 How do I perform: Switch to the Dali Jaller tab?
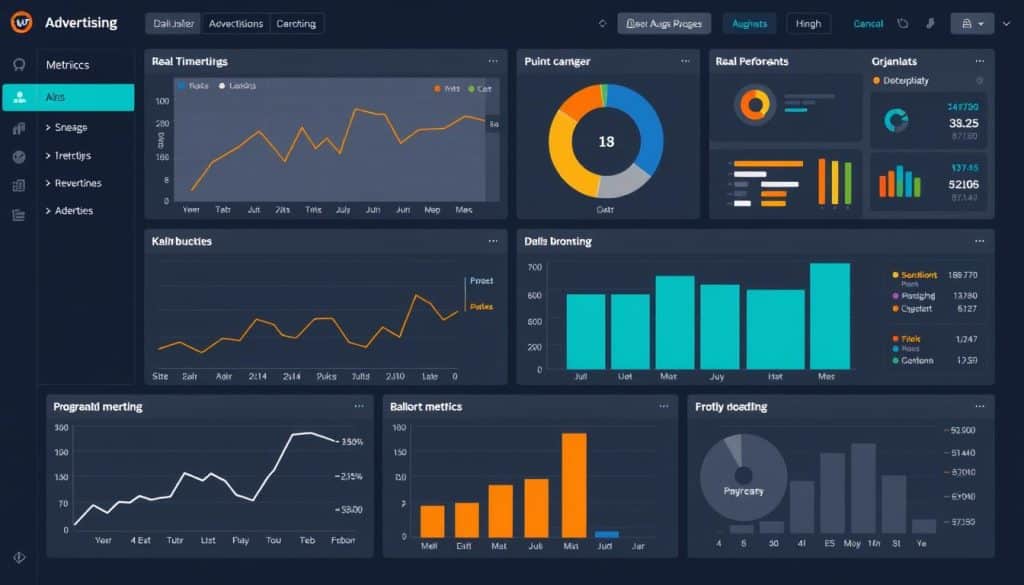click(x=174, y=24)
